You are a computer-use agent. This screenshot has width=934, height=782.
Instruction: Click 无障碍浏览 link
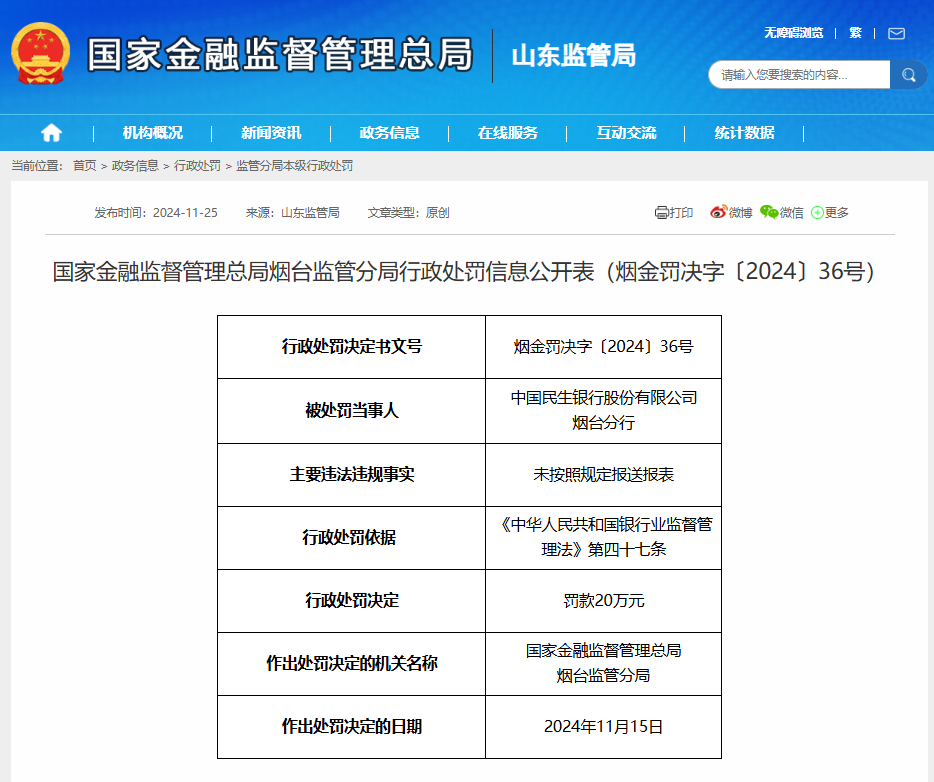pos(793,33)
